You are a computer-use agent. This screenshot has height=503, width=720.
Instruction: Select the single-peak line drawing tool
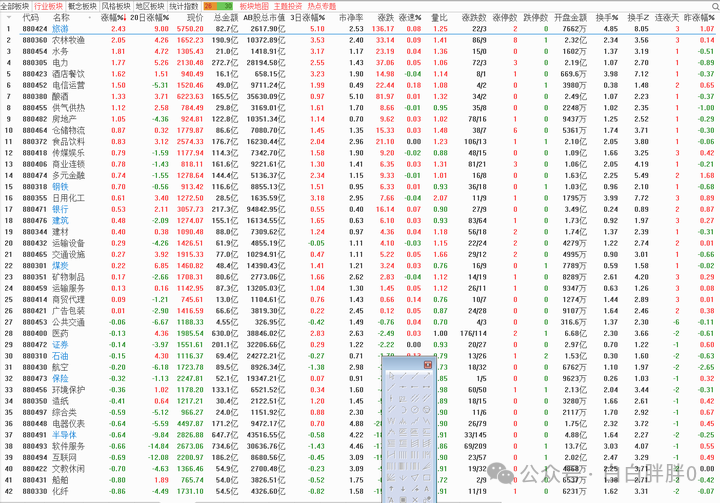coord(391,432)
